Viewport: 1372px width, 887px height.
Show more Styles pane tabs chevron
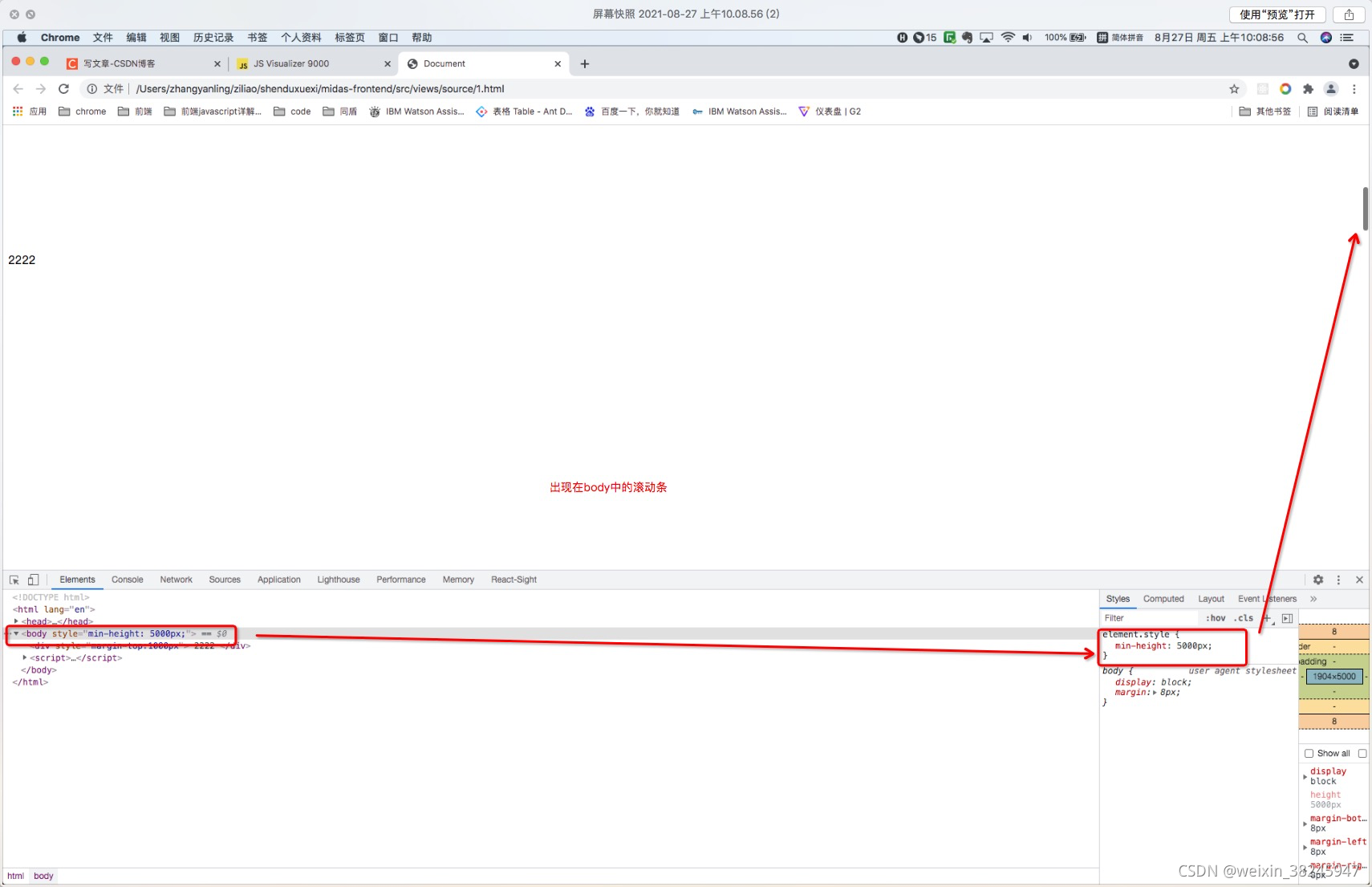(1313, 599)
